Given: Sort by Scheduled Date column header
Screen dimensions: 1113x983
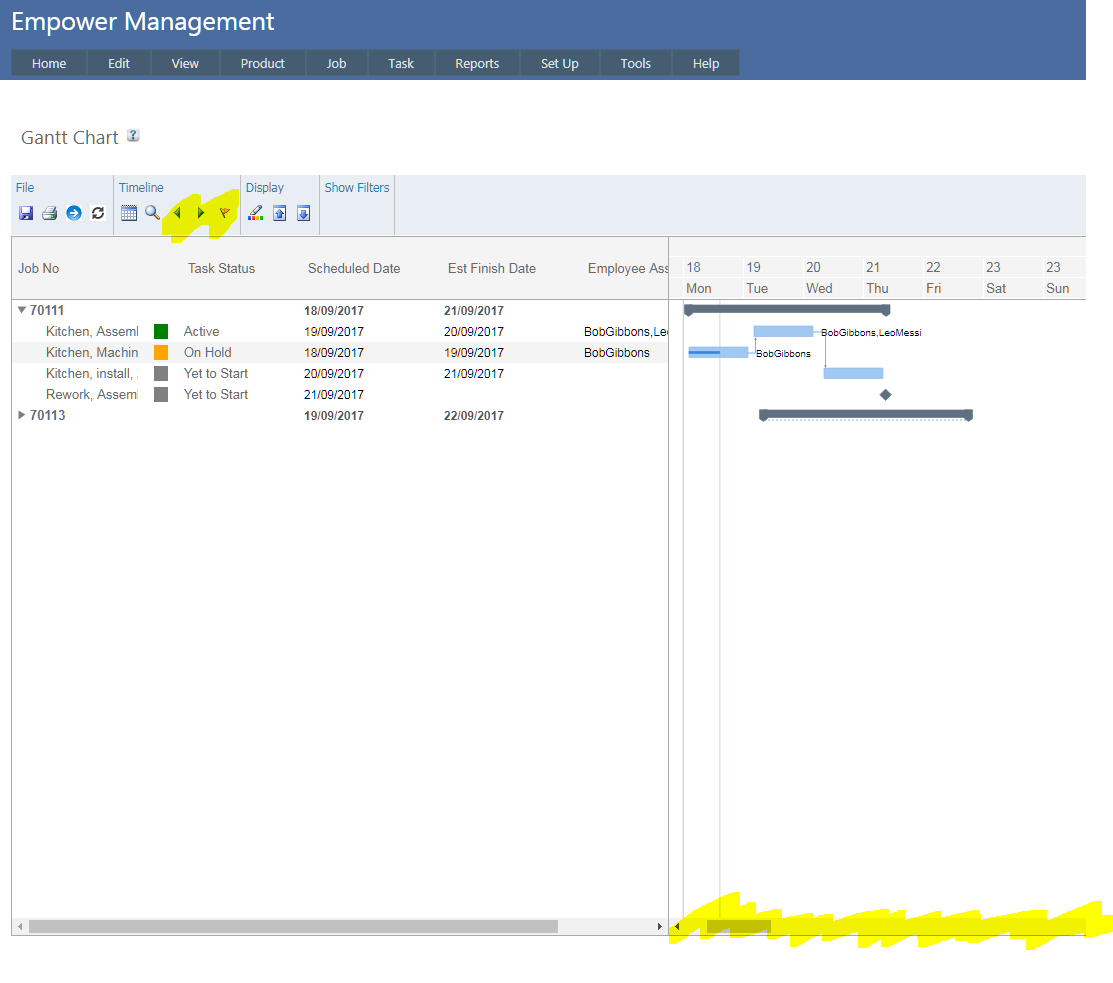Looking at the screenshot, I should pos(354,268).
